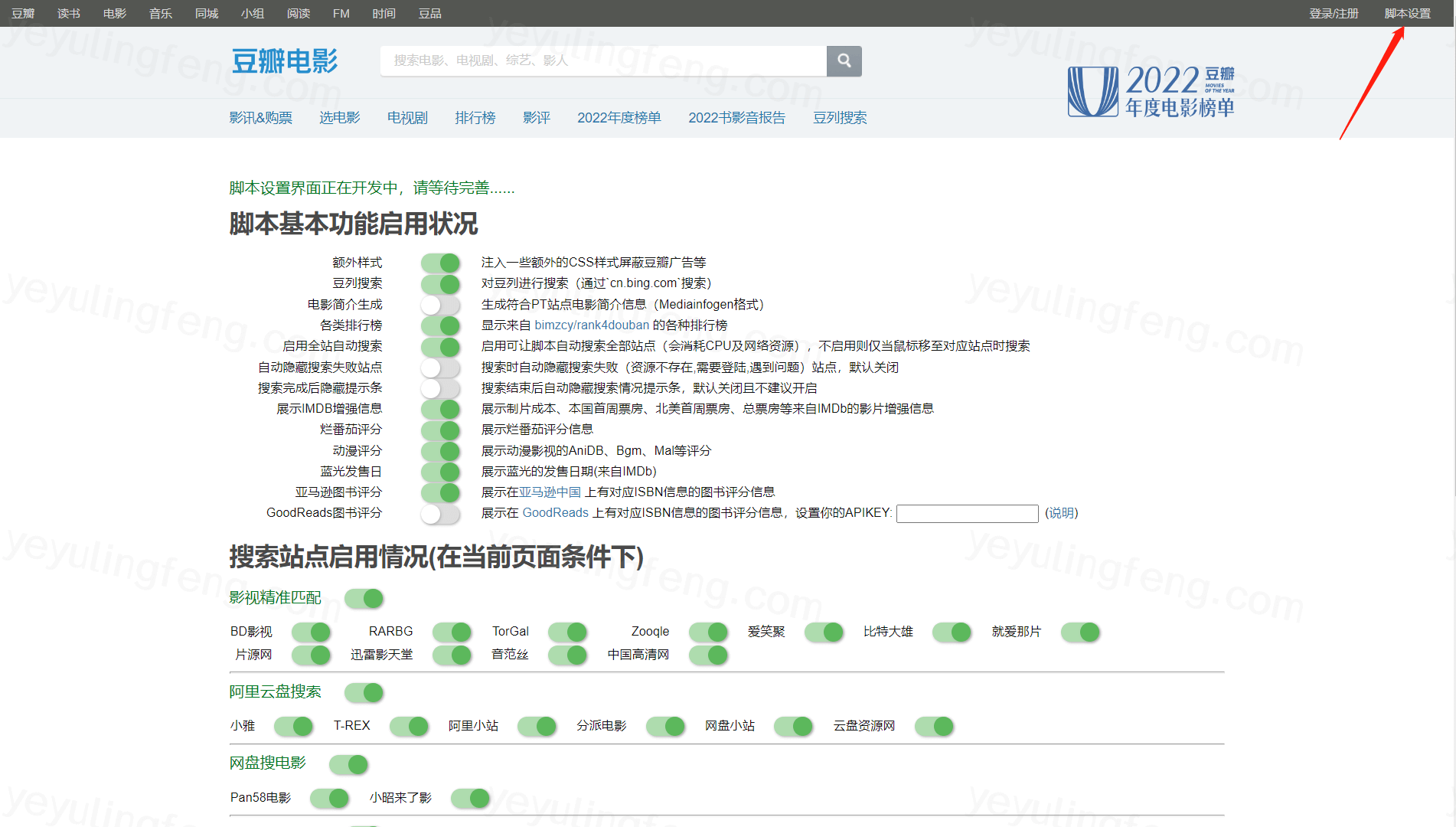Toggle the 烂番茄评分 switch
Viewport: 1456px width, 827px height.
(x=440, y=430)
